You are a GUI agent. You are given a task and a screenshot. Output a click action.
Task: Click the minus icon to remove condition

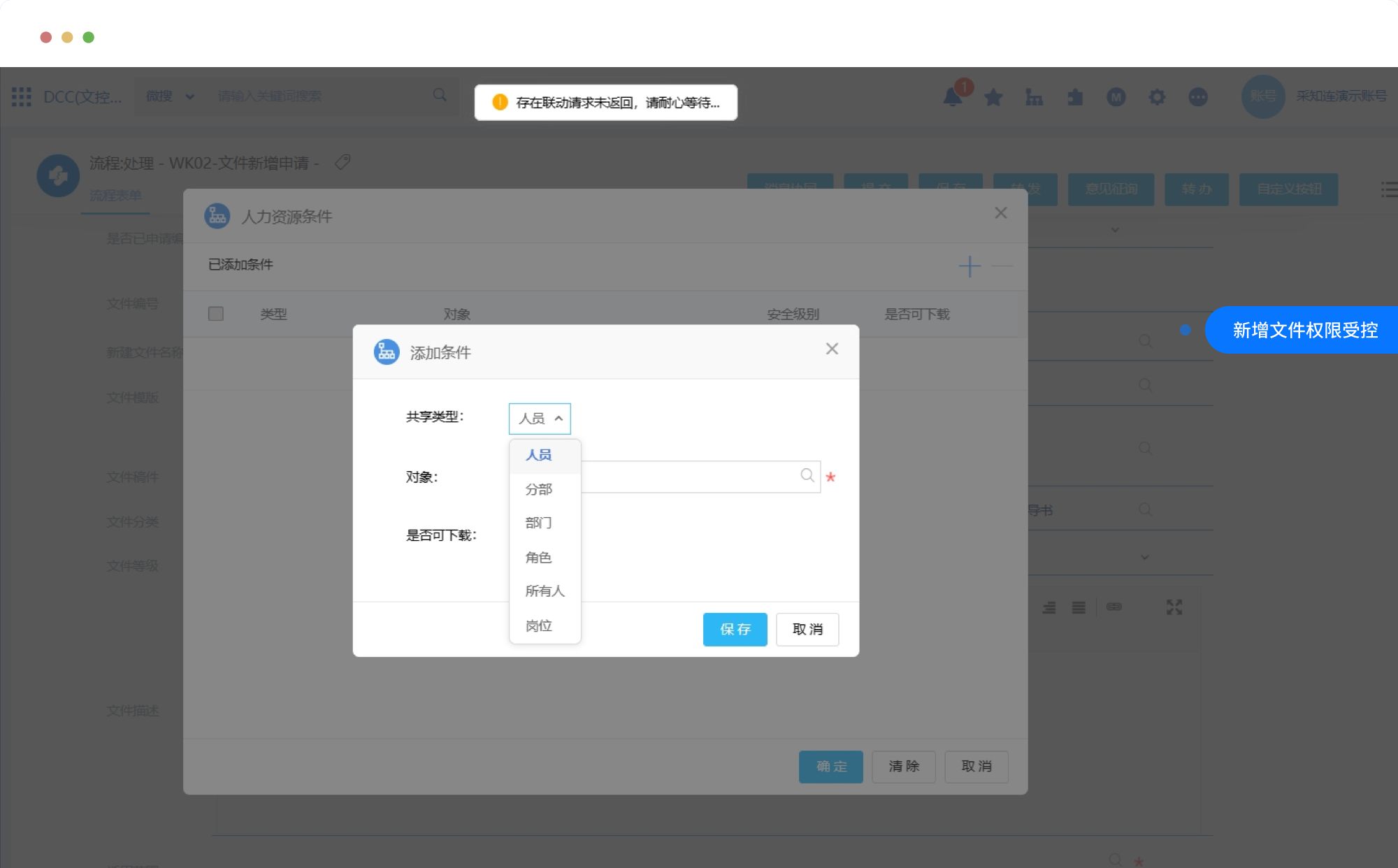[x=1002, y=266]
